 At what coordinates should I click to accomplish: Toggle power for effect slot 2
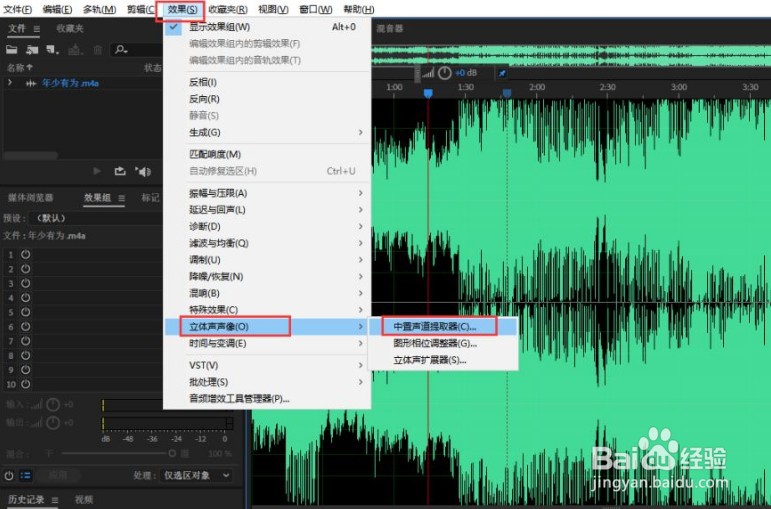26,269
